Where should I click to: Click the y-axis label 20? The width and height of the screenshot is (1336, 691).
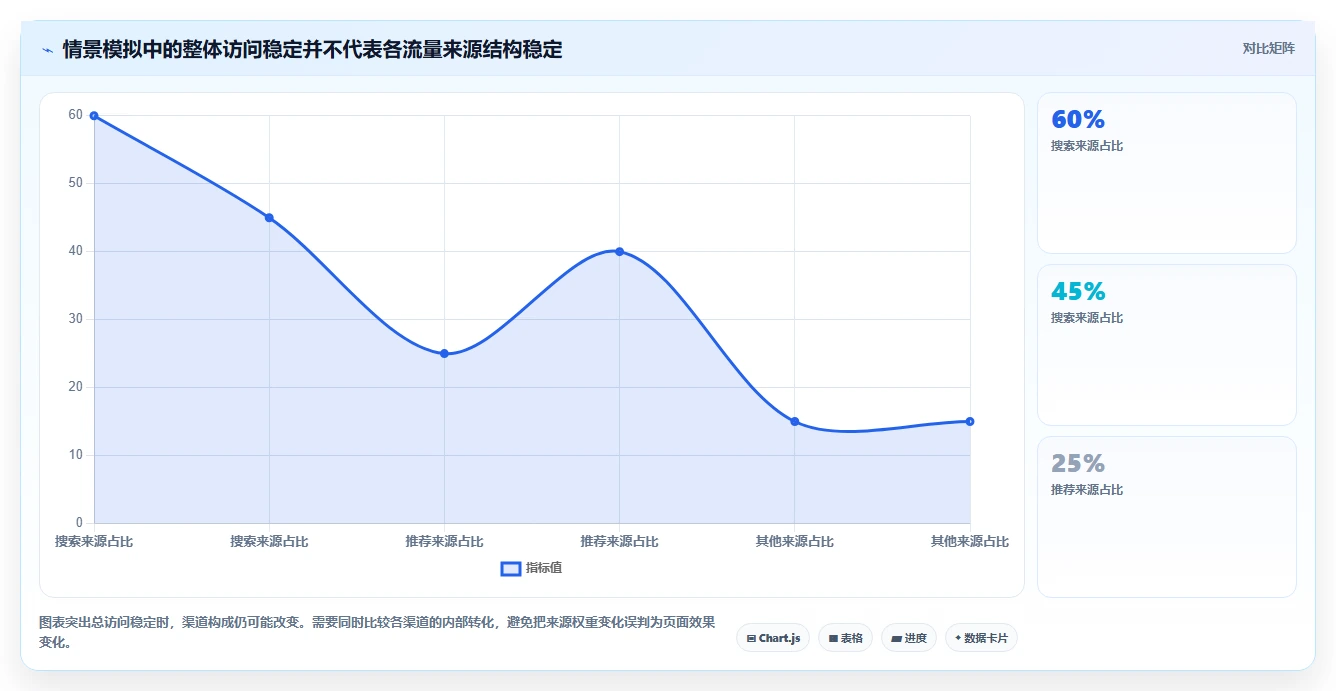75,388
